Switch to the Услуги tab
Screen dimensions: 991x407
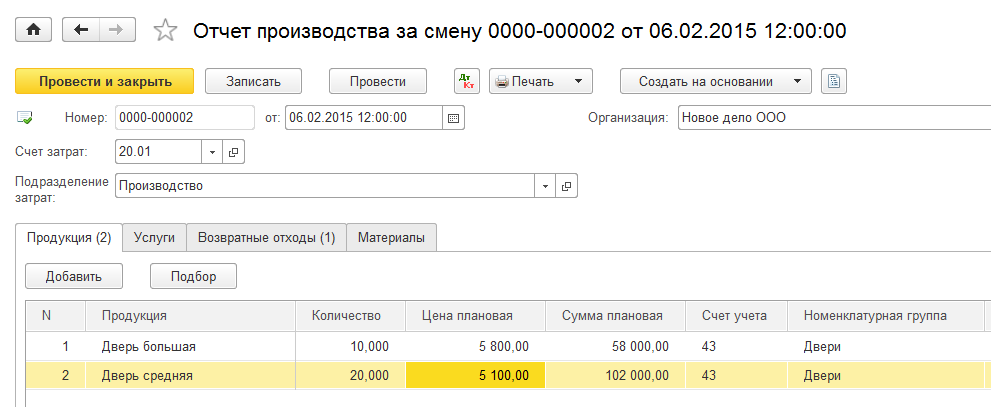154,238
